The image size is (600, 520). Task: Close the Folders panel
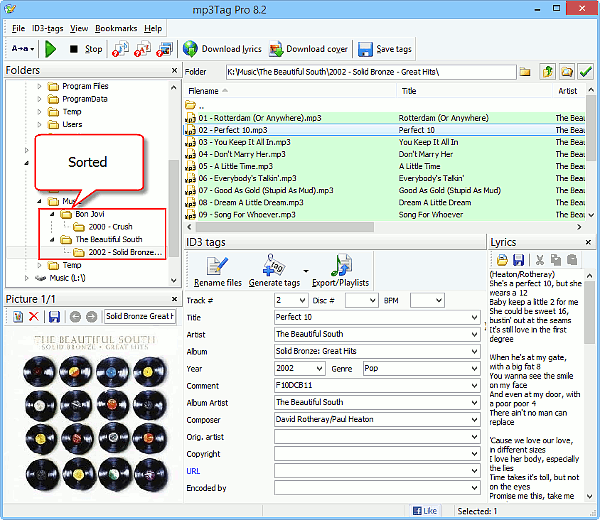click(x=174, y=70)
